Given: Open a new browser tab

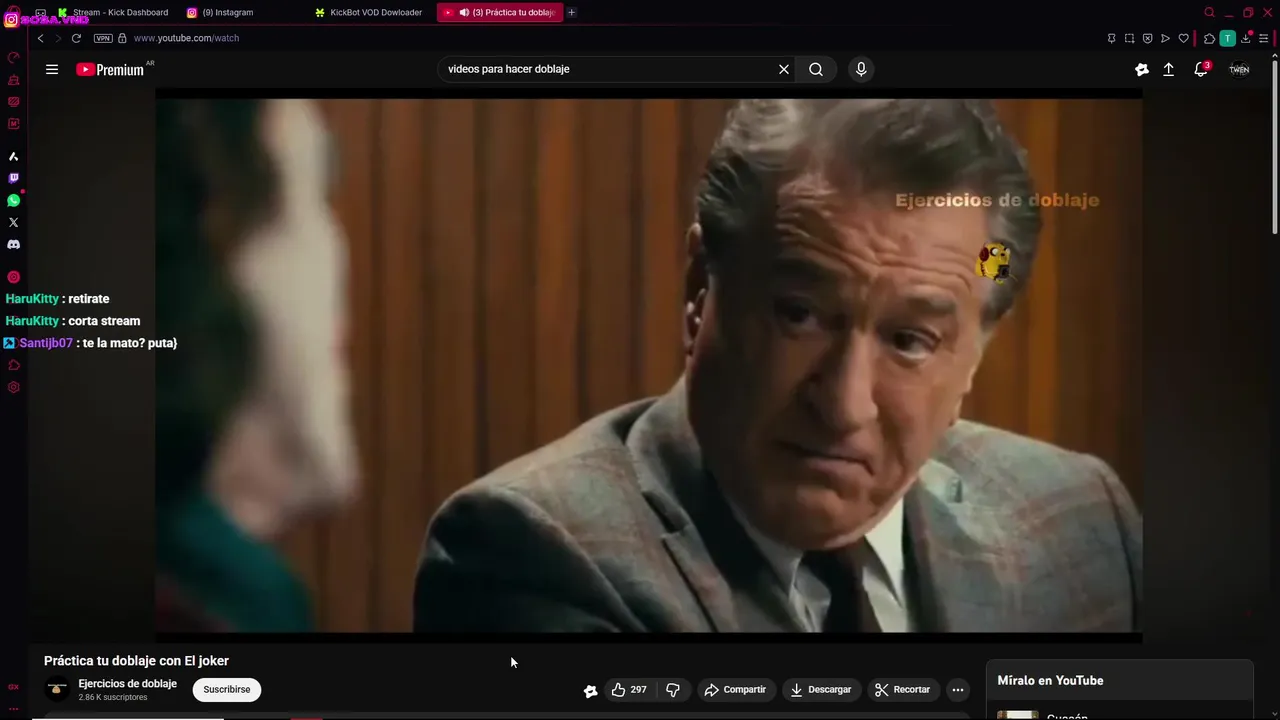Looking at the screenshot, I should [x=571, y=12].
